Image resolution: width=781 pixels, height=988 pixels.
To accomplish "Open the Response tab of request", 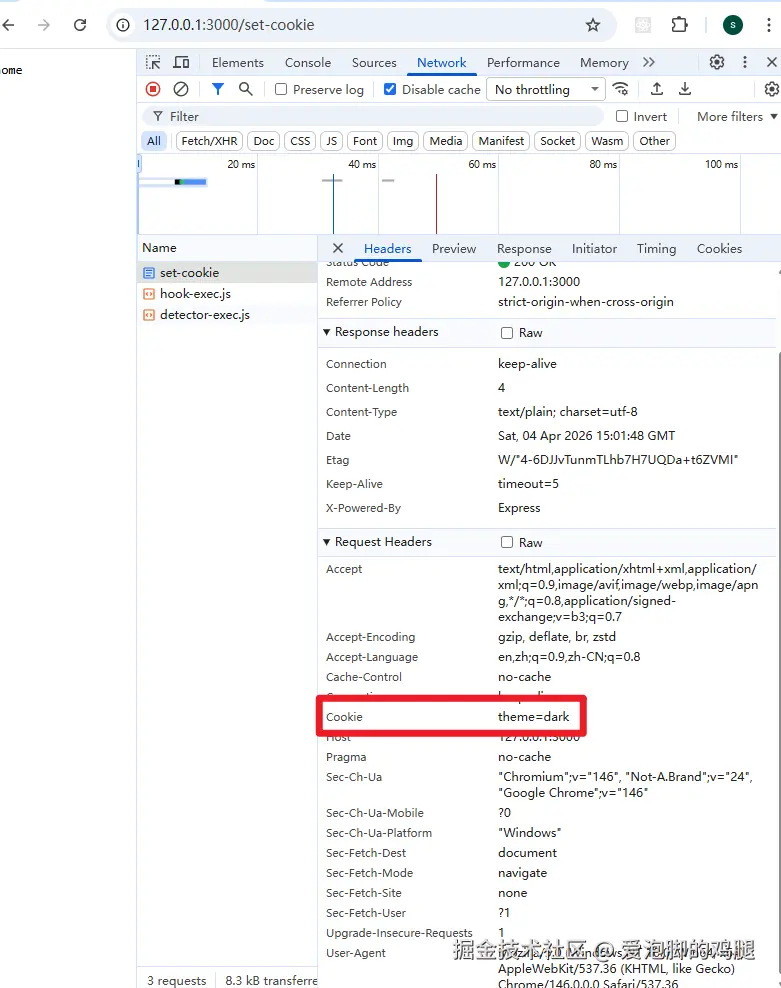I will pyautogui.click(x=524, y=248).
